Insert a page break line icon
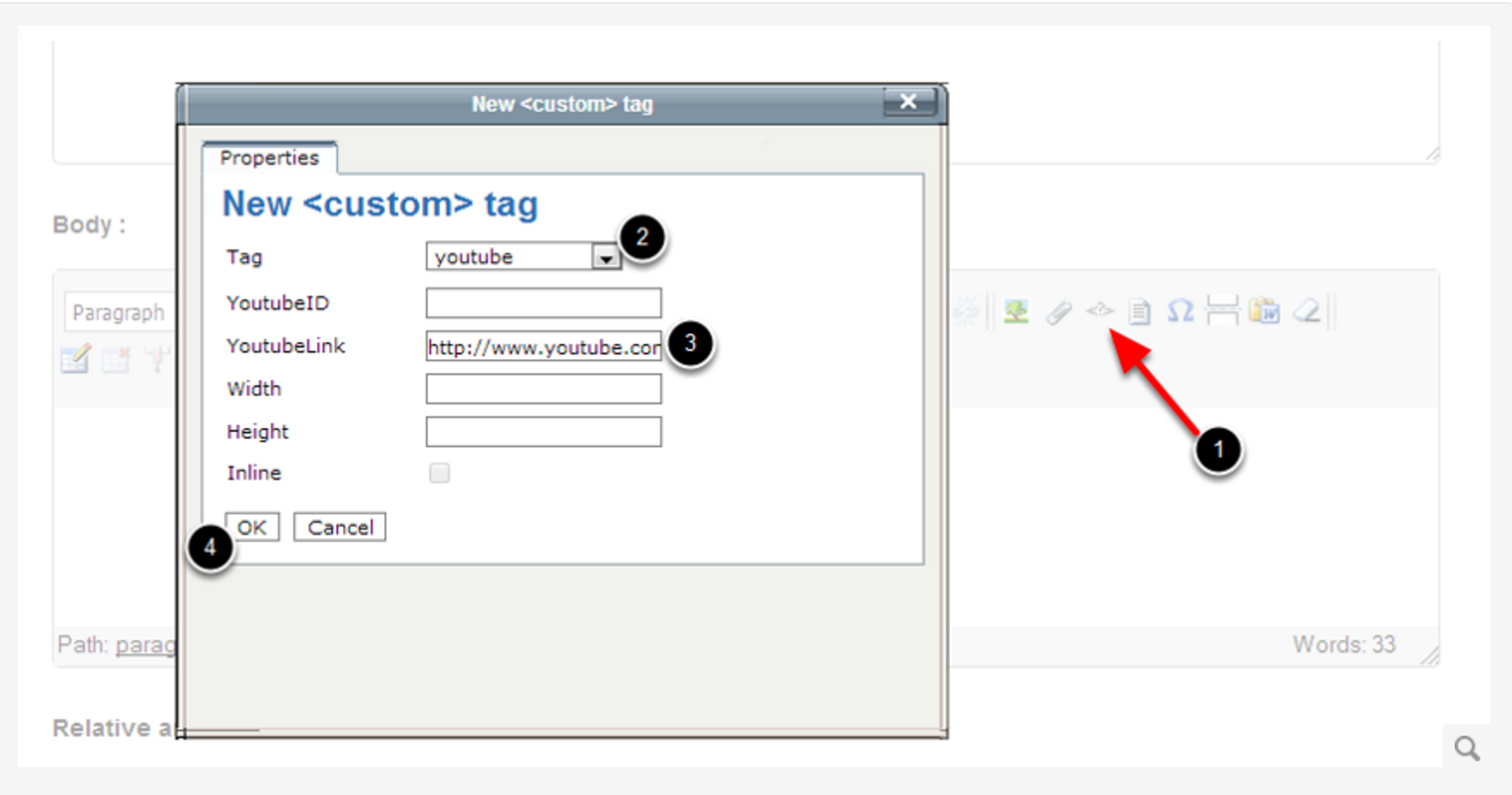The width and height of the screenshot is (1512, 795). (x=1222, y=311)
